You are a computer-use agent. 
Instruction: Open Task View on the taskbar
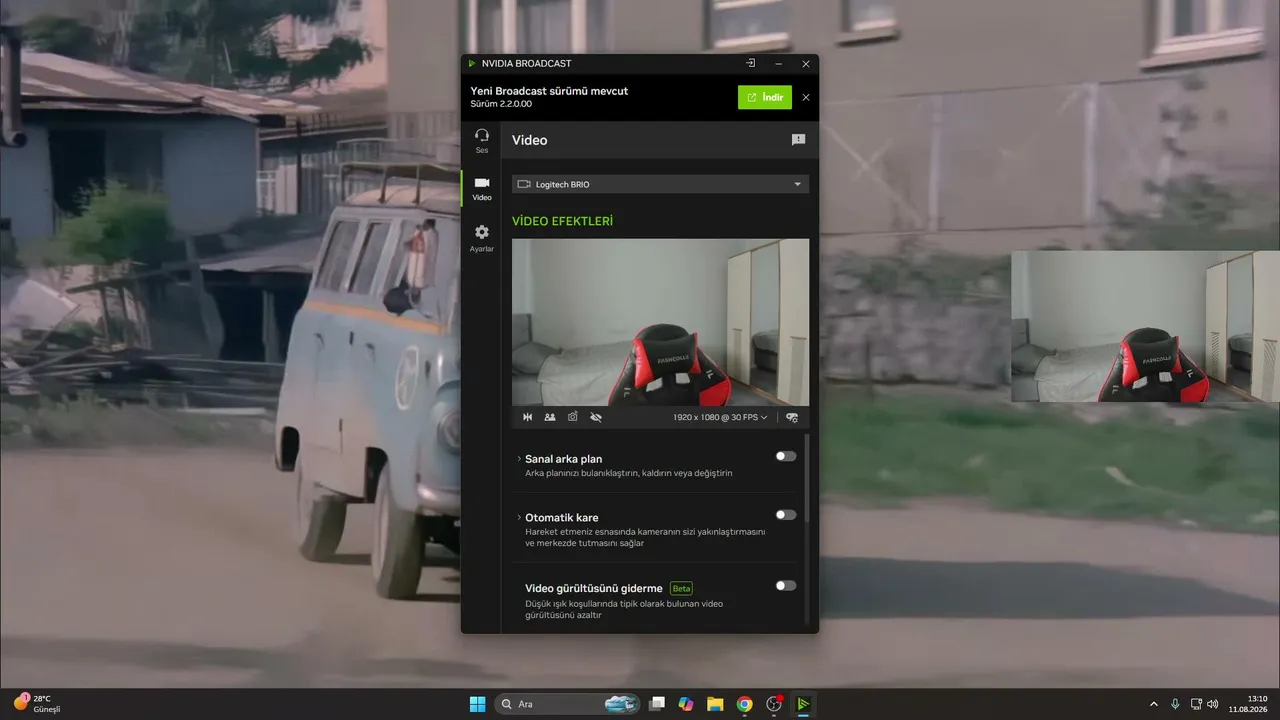[657, 704]
